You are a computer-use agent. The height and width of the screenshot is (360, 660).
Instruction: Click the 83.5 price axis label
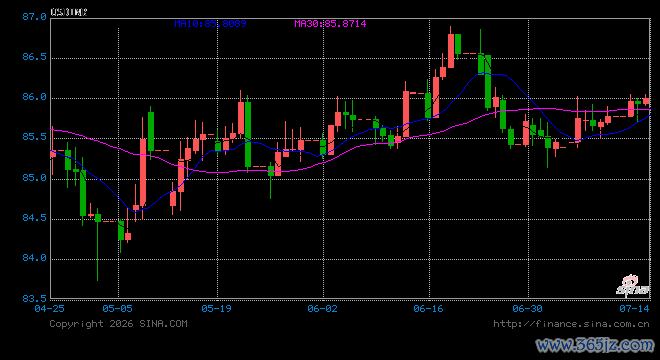coord(34,299)
